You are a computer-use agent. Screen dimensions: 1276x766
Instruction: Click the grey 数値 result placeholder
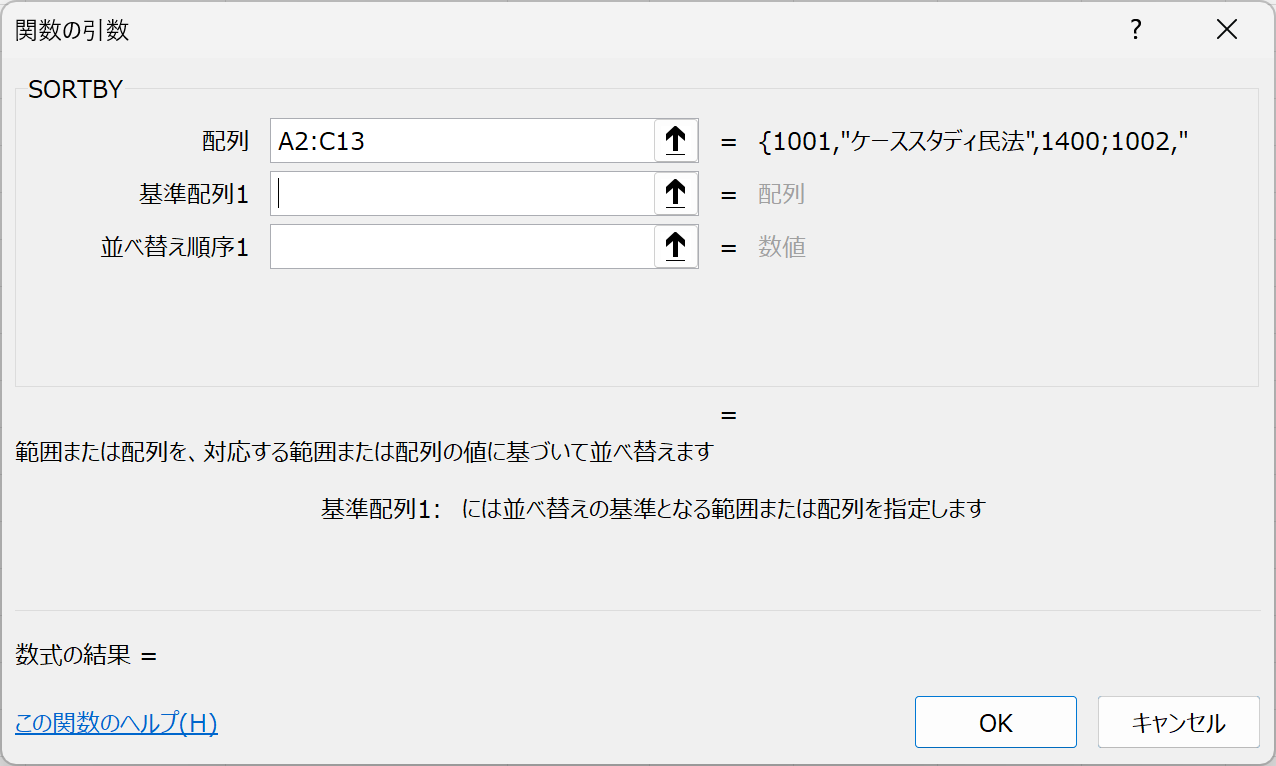pos(782,247)
